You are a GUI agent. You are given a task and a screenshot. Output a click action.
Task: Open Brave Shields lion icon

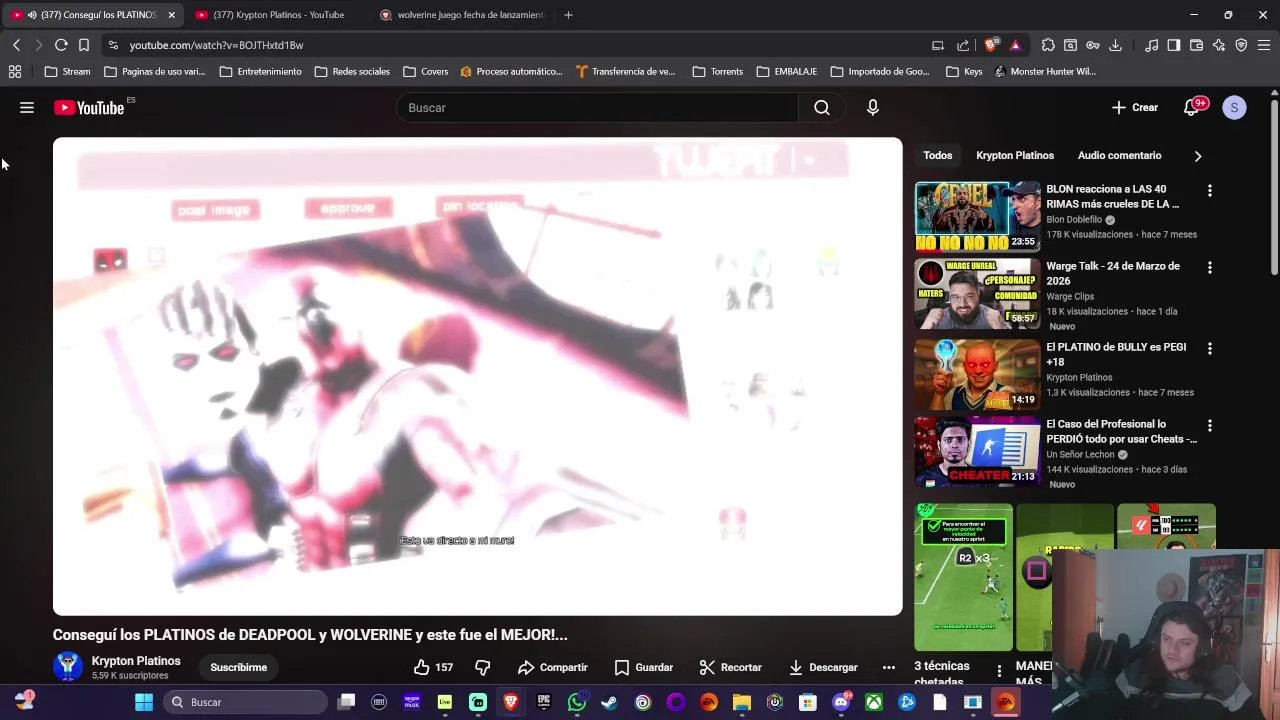[991, 45]
